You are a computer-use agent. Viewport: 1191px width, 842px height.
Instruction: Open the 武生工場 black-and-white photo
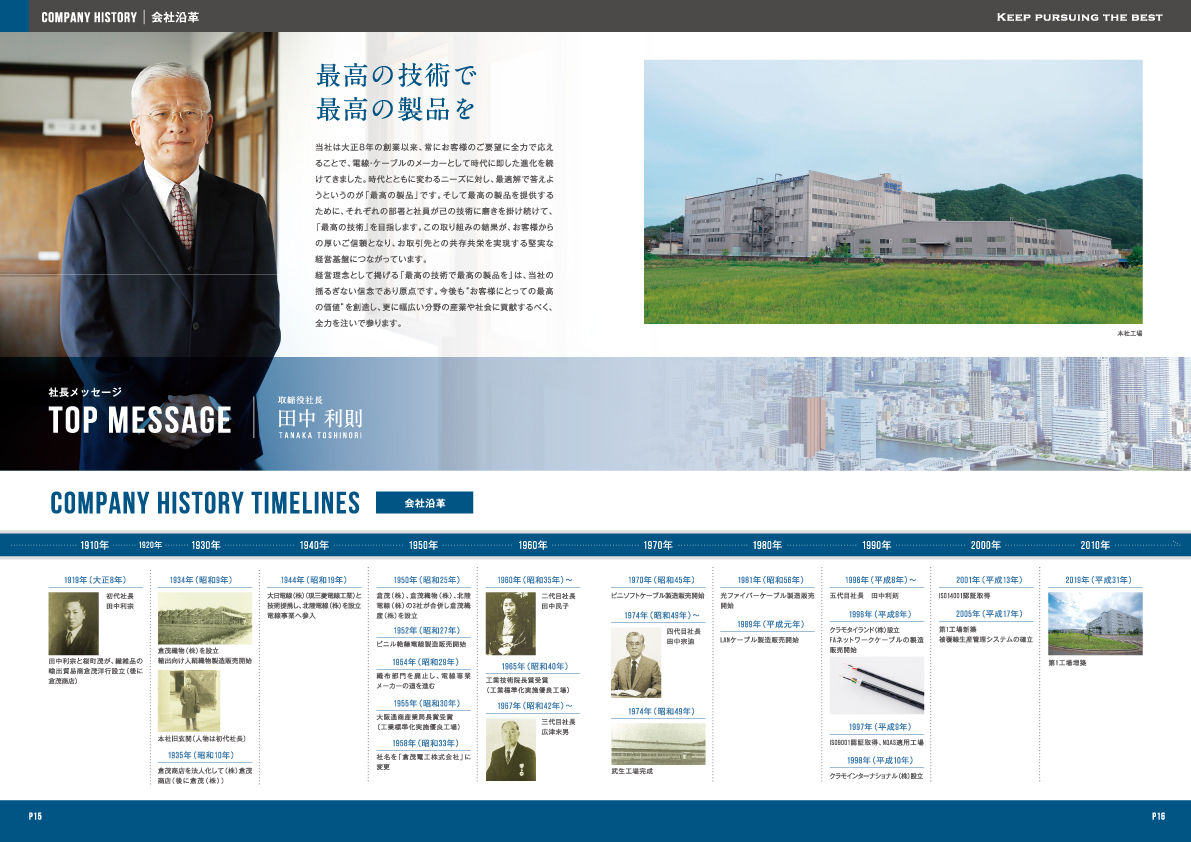[658, 743]
